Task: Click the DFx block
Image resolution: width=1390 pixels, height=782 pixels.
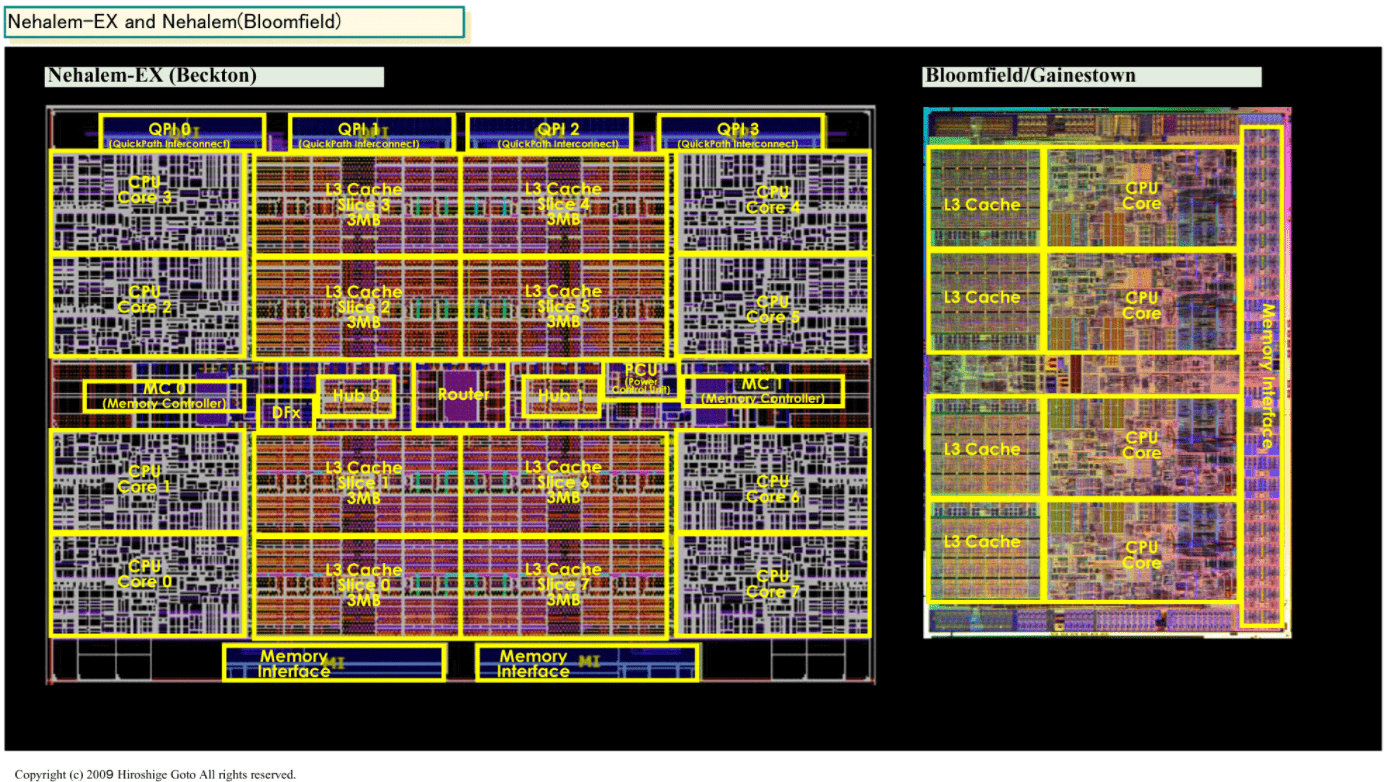Action: [285, 413]
